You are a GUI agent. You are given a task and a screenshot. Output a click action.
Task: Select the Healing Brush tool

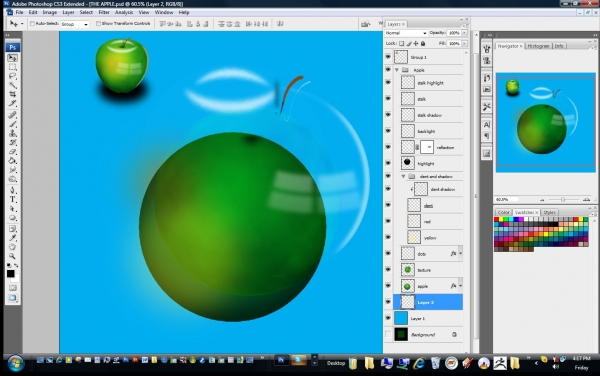(x=13, y=115)
